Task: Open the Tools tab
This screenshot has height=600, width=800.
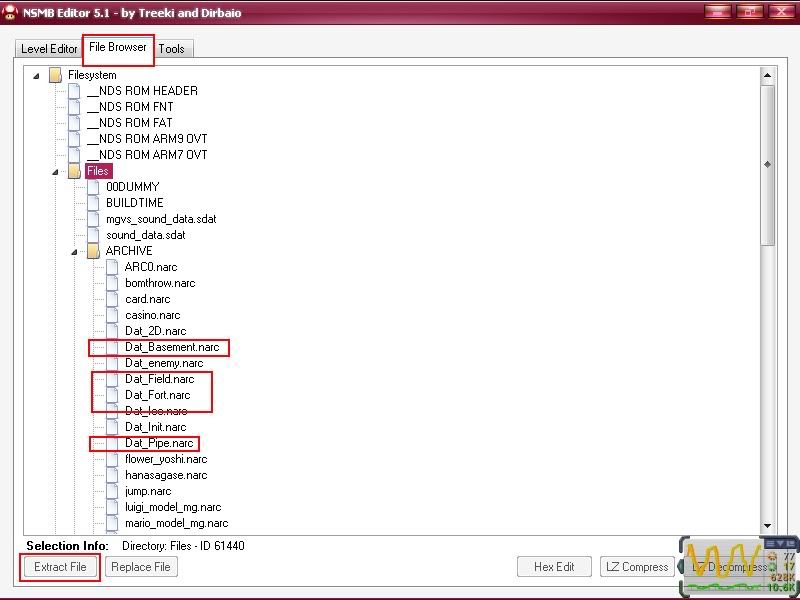Action: click(171, 48)
